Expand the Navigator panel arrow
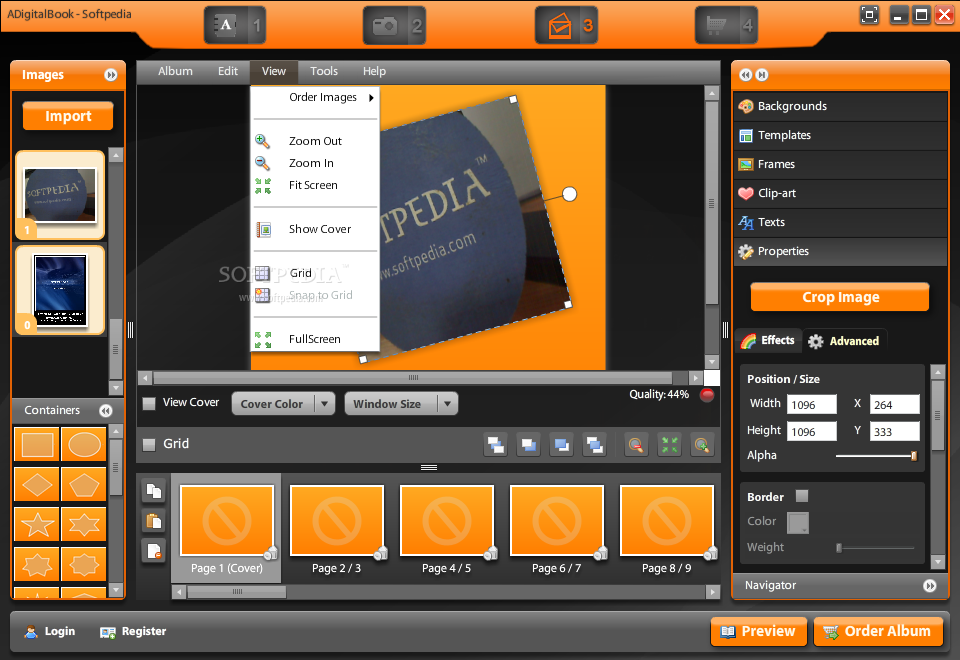Viewport: 960px width, 660px height. tap(929, 586)
